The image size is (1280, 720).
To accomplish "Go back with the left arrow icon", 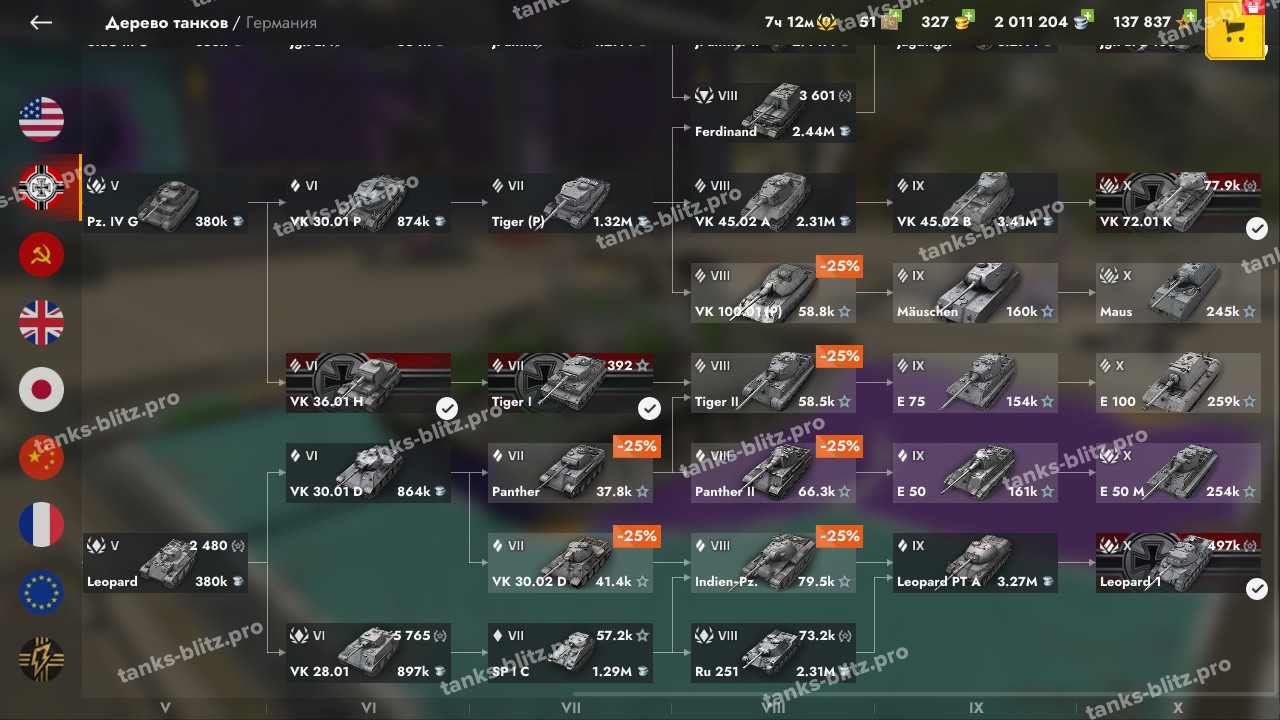I will [x=41, y=22].
